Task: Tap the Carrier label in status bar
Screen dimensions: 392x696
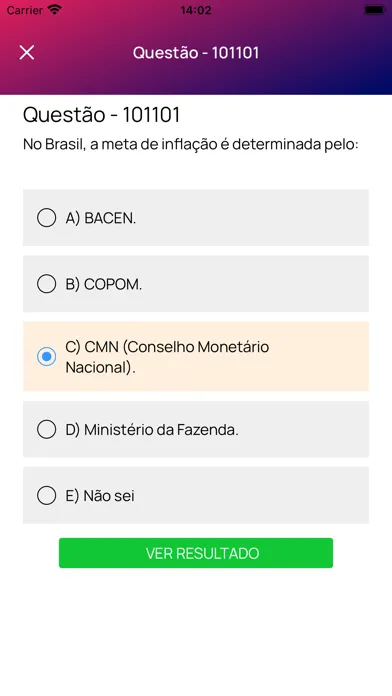Action: point(24,10)
